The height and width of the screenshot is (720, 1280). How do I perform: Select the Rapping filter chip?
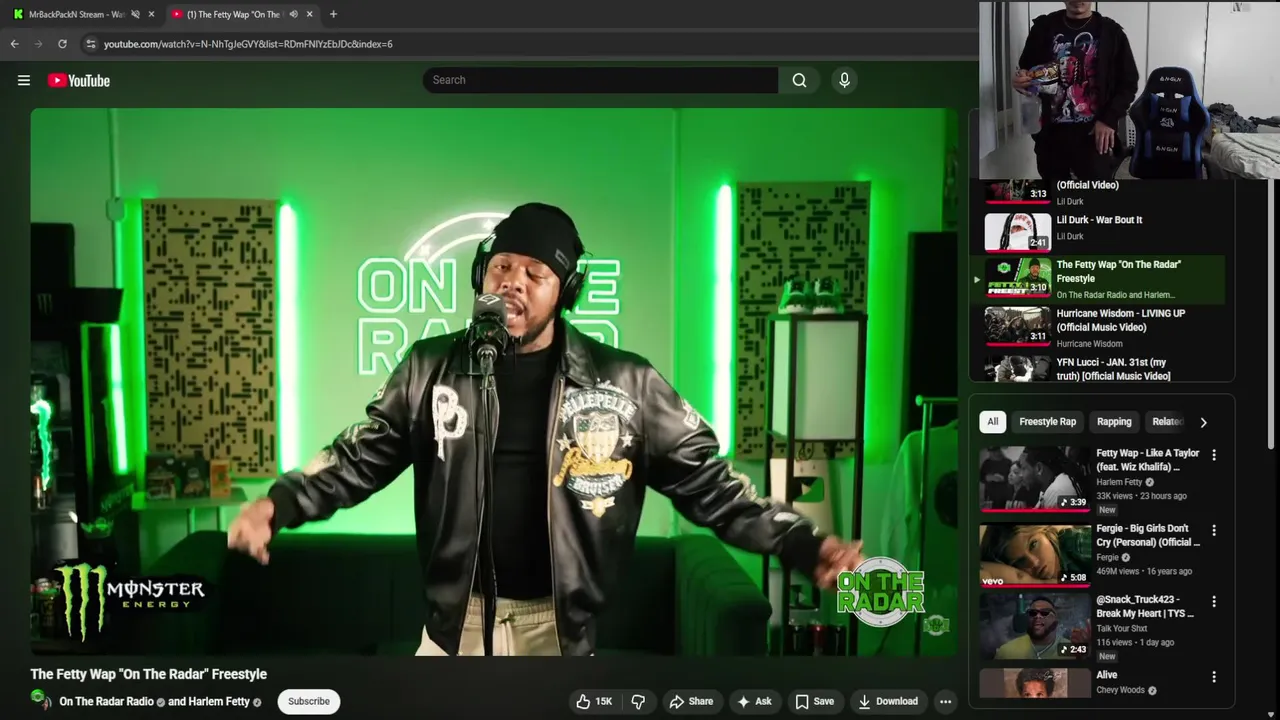pos(1114,421)
